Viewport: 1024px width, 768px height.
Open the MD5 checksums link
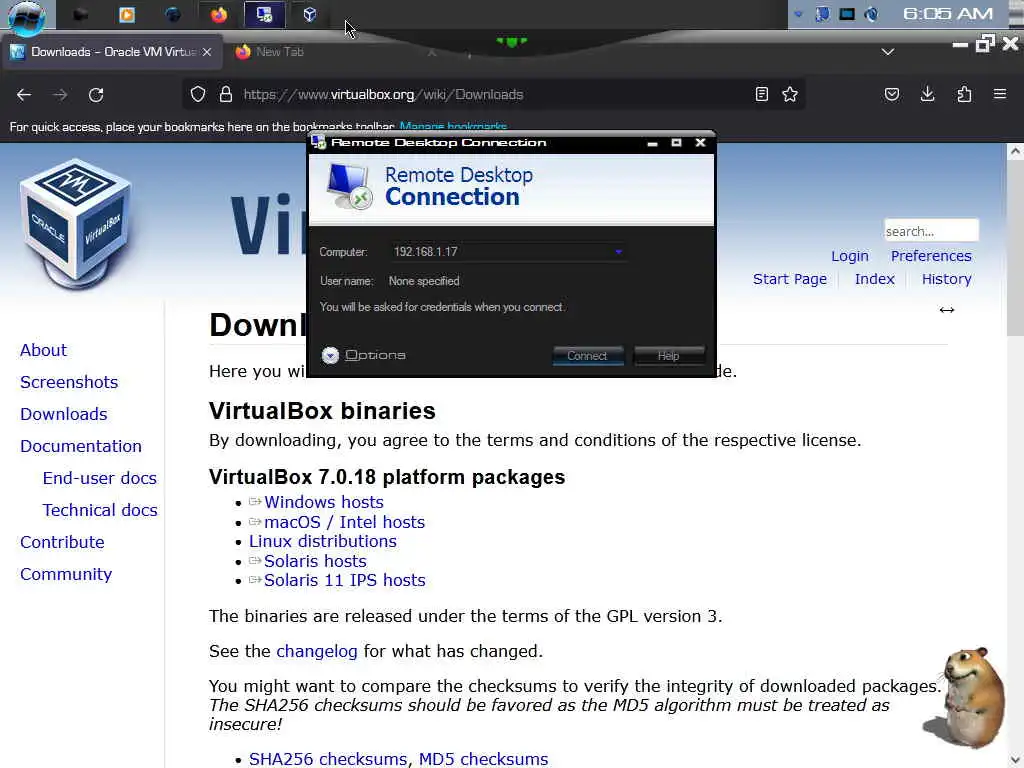pos(483,759)
